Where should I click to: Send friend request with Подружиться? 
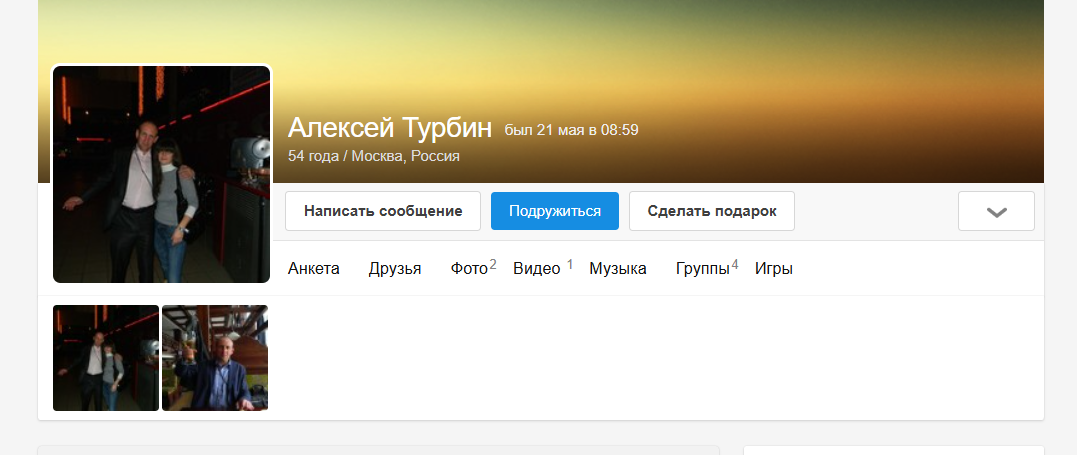[554, 211]
